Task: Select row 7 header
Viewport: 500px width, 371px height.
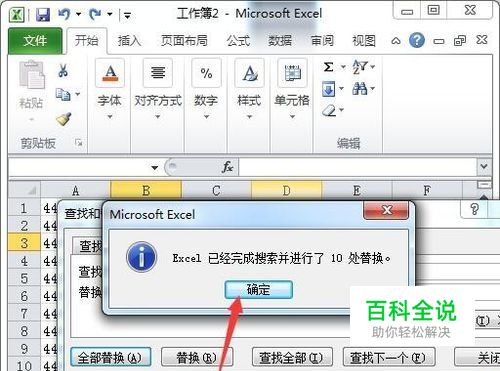Action: pyautogui.click(x=24, y=313)
